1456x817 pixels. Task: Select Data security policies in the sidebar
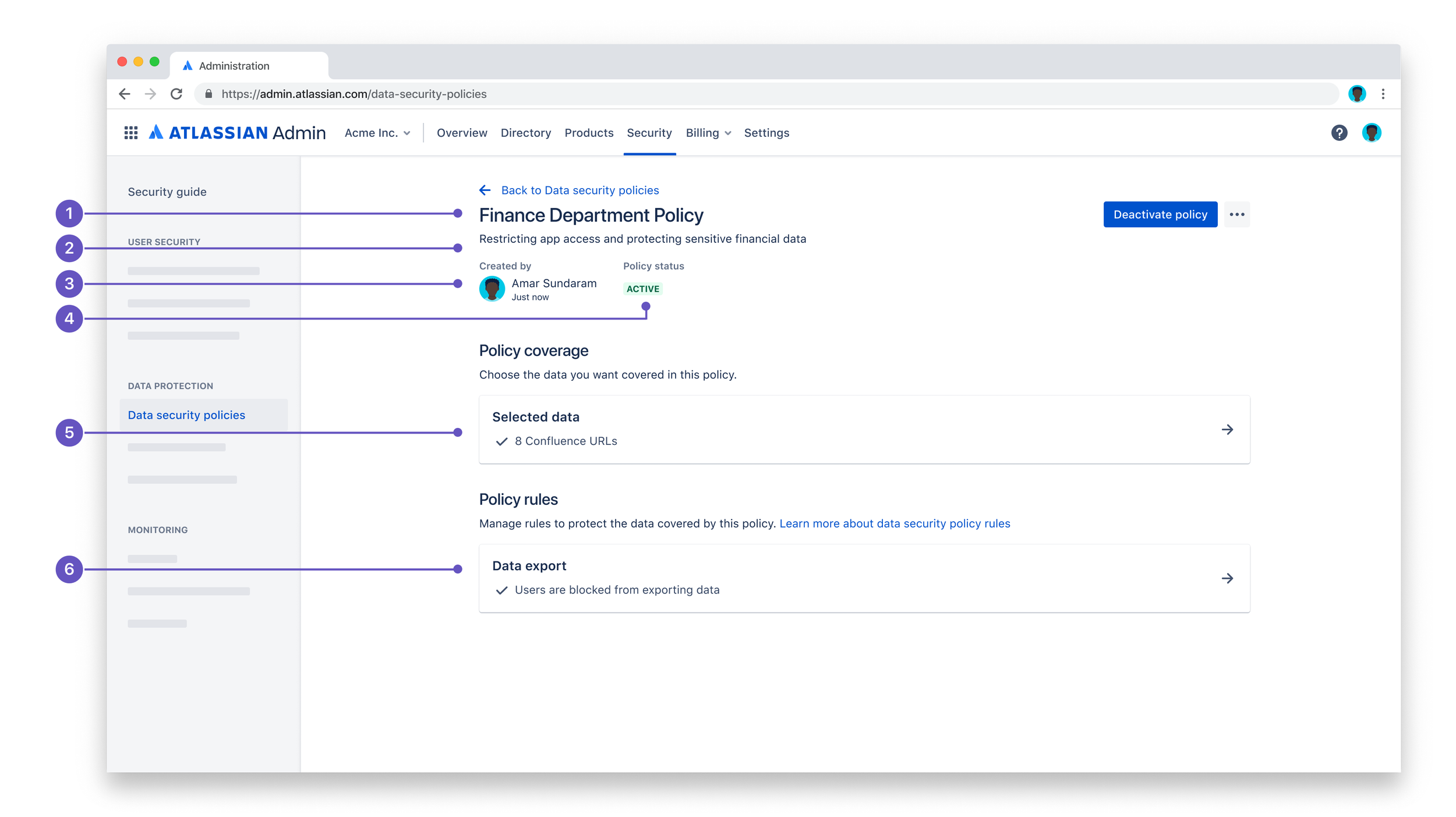click(x=186, y=415)
